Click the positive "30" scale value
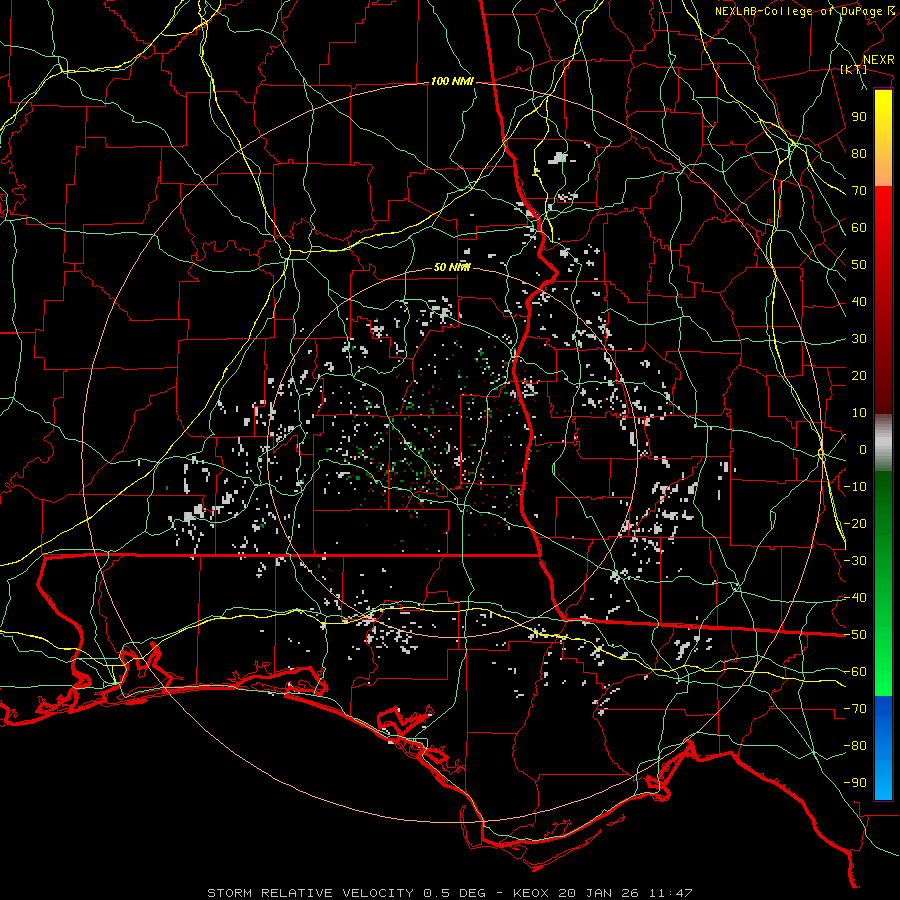 tap(859, 339)
